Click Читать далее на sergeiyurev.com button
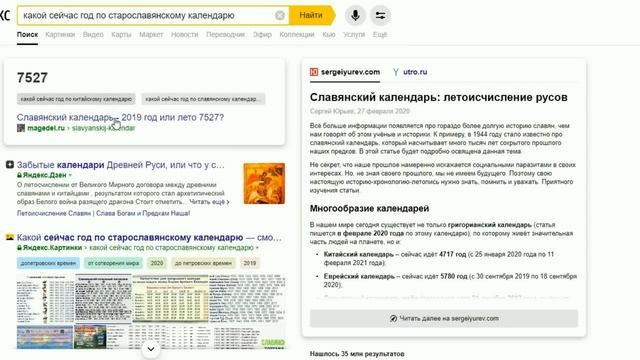Screen dimensions: 640x360 click(444, 318)
